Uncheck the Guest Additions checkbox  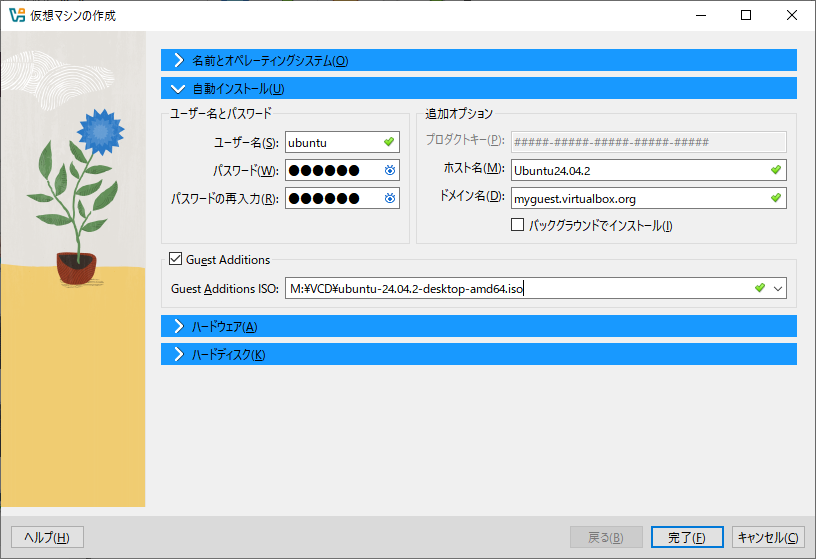[175, 259]
